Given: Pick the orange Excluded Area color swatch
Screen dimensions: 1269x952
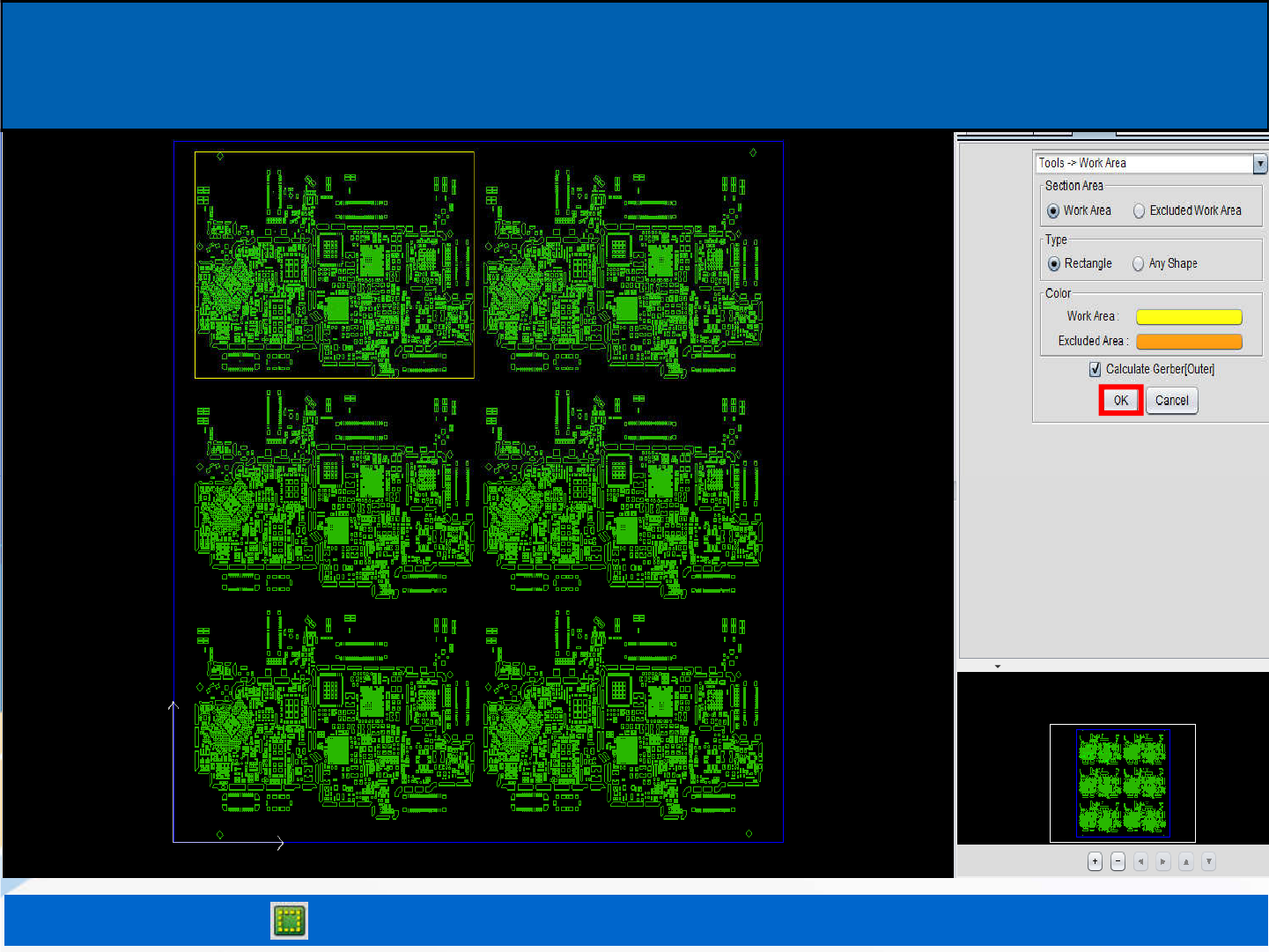Looking at the screenshot, I should [x=1188, y=342].
